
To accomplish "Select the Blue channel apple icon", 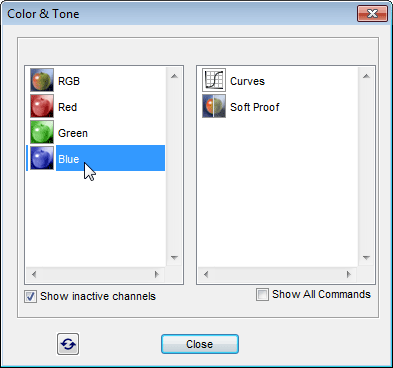I will 42,158.
